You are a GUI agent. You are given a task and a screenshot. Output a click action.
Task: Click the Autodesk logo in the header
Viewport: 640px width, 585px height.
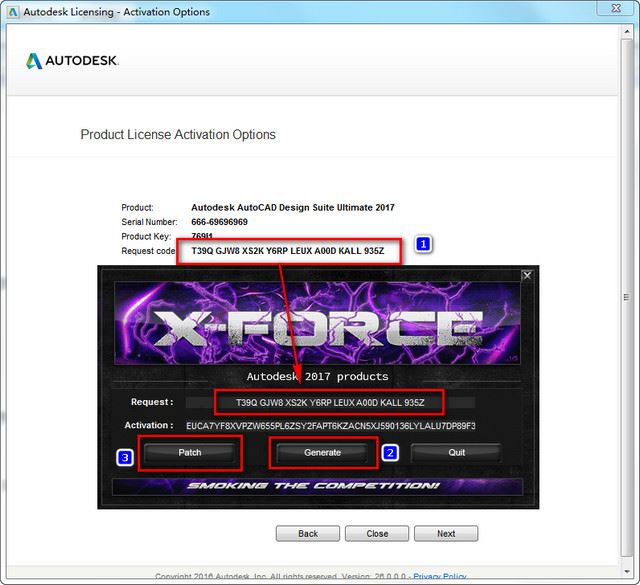coord(72,61)
